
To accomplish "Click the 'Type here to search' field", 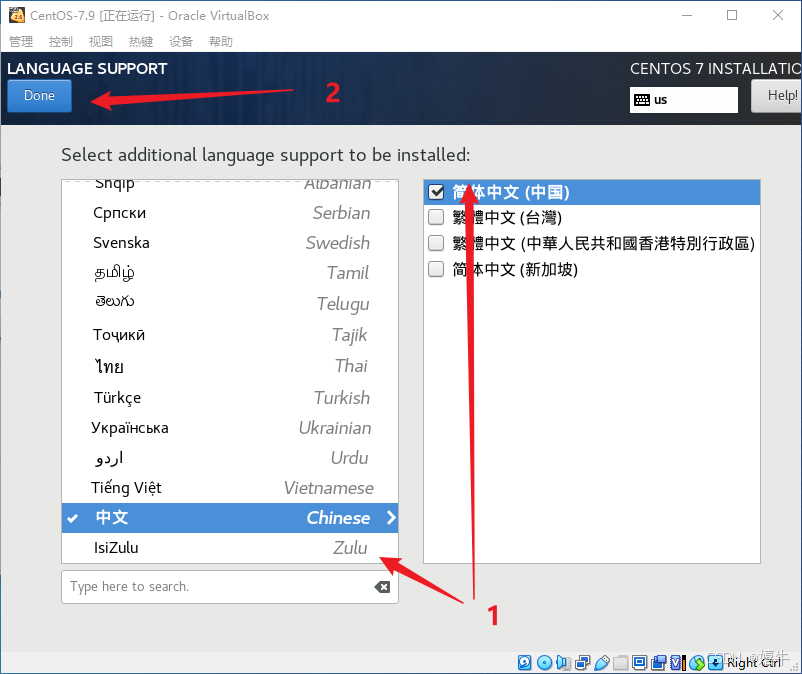I will [x=230, y=587].
